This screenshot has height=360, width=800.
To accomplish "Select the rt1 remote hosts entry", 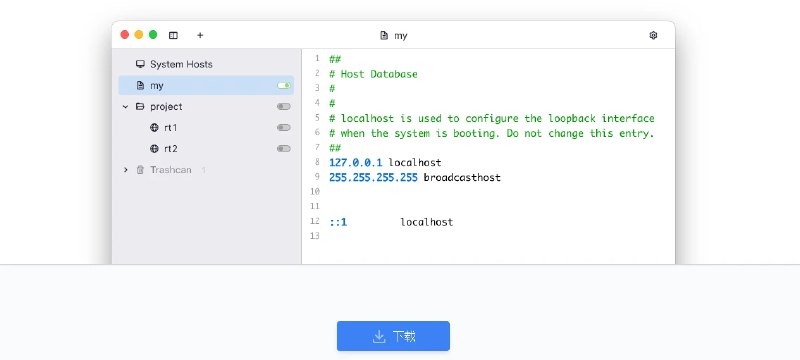I will click(x=206, y=127).
